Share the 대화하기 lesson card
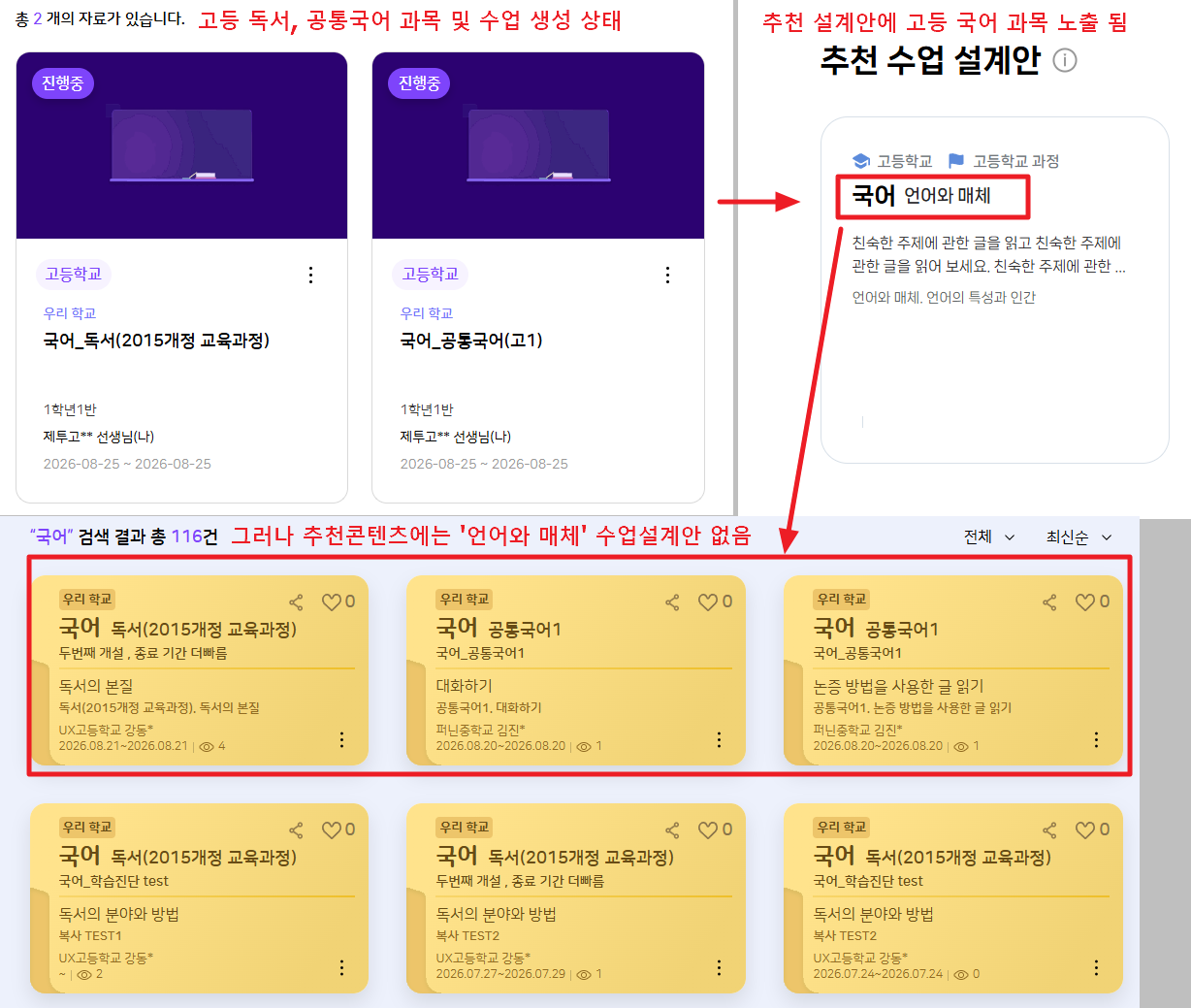The height and width of the screenshot is (1008, 1191). 672,602
